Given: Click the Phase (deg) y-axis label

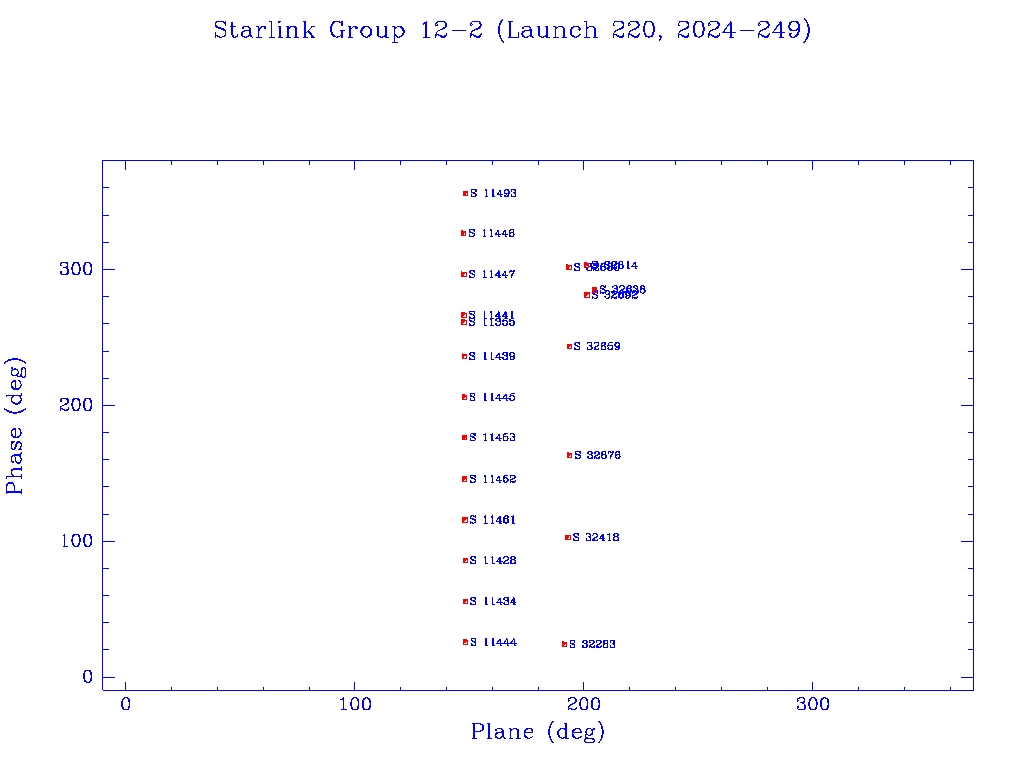Looking at the screenshot, I should pos(15,425).
